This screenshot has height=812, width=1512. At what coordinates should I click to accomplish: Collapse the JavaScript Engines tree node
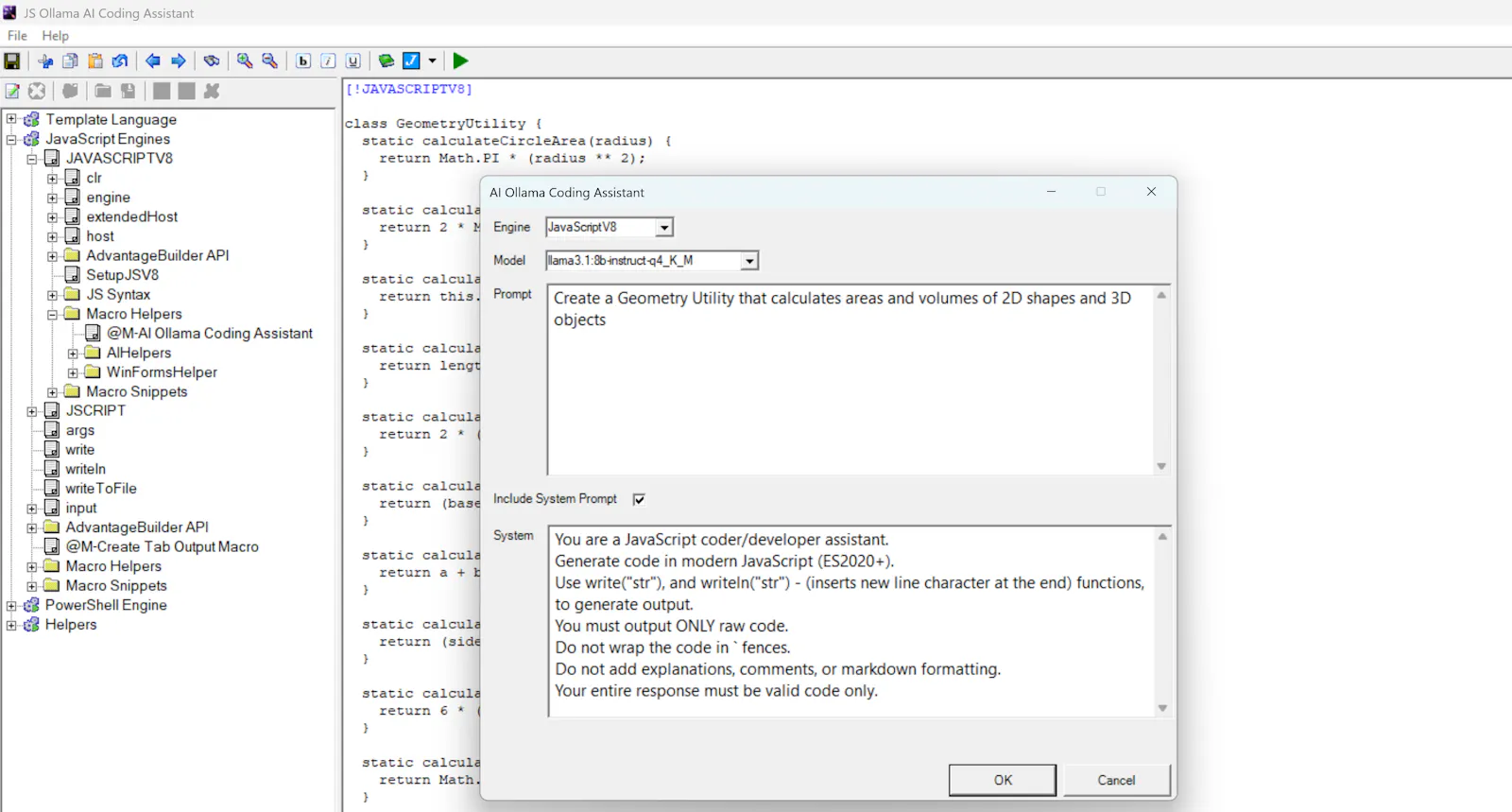11,139
